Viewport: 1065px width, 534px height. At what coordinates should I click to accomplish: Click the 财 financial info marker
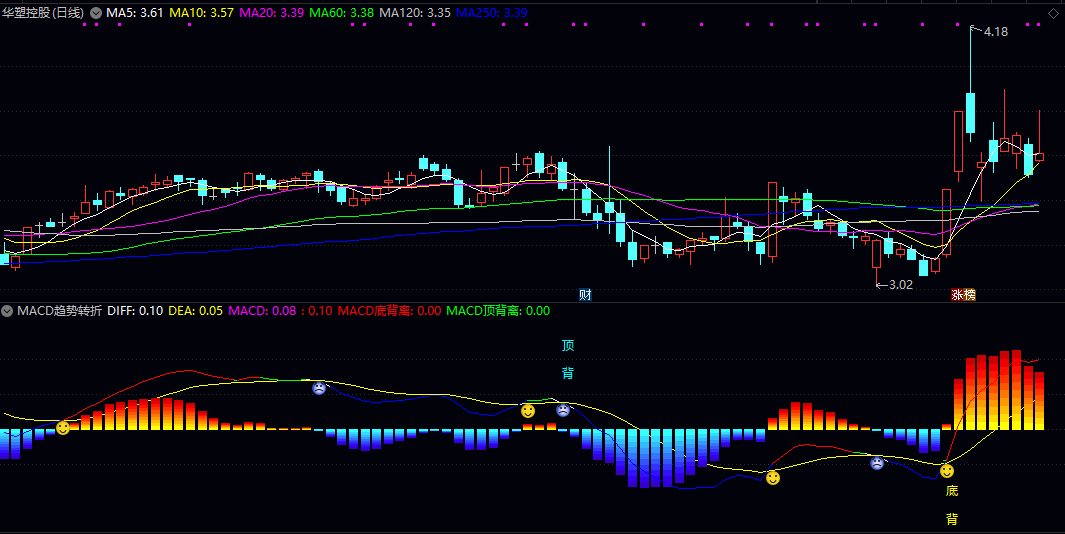(585, 294)
